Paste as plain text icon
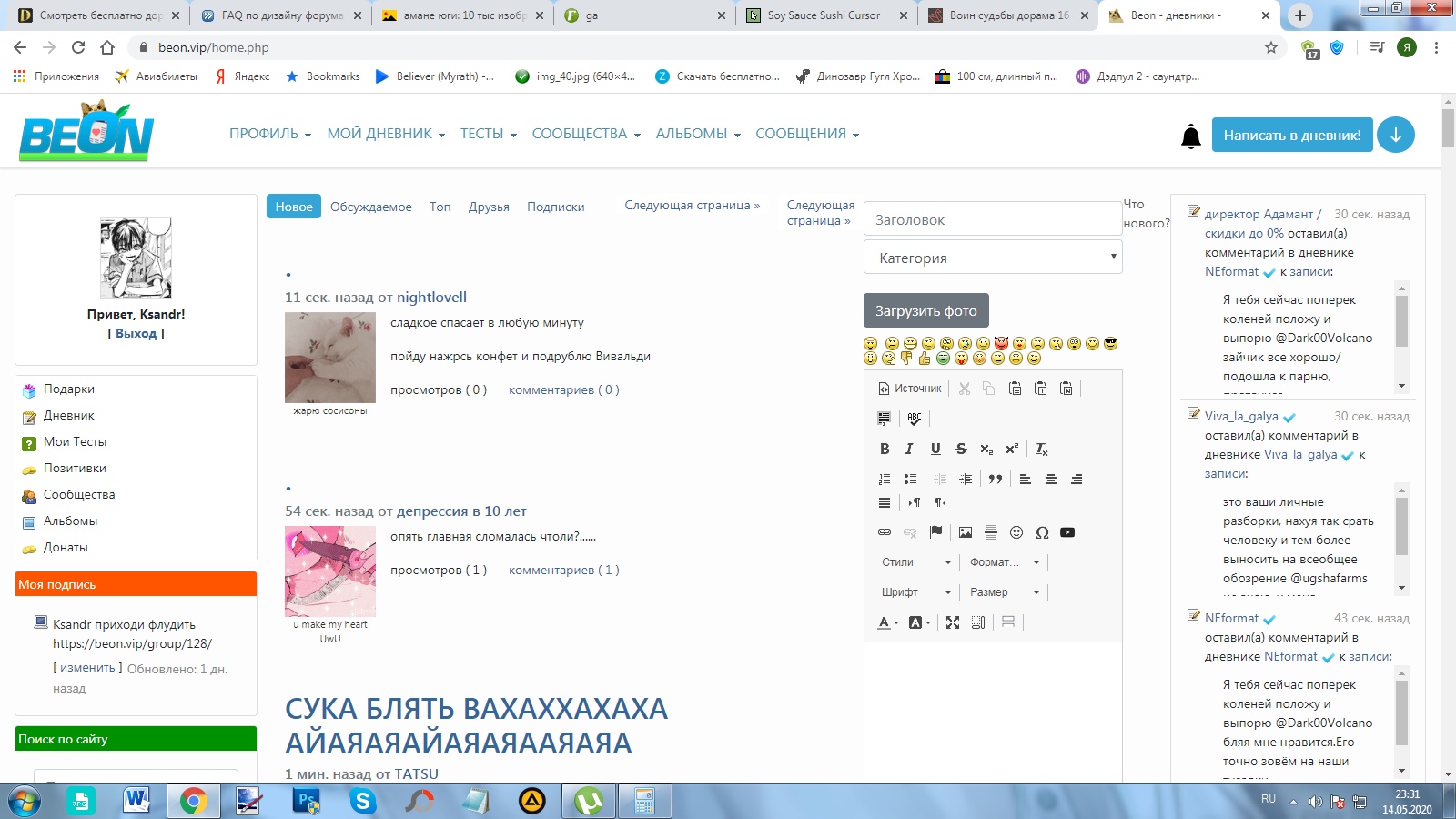The width and height of the screenshot is (1456, 819). (1040, 389)
